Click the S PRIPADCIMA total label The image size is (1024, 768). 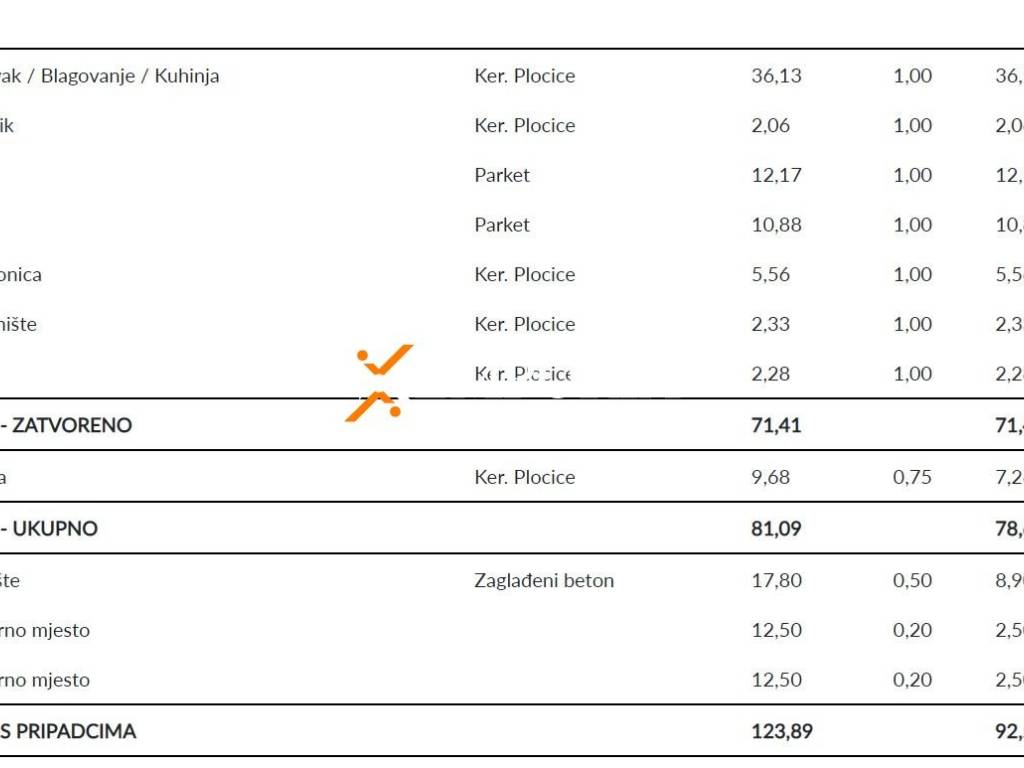(x=68, y=732)
